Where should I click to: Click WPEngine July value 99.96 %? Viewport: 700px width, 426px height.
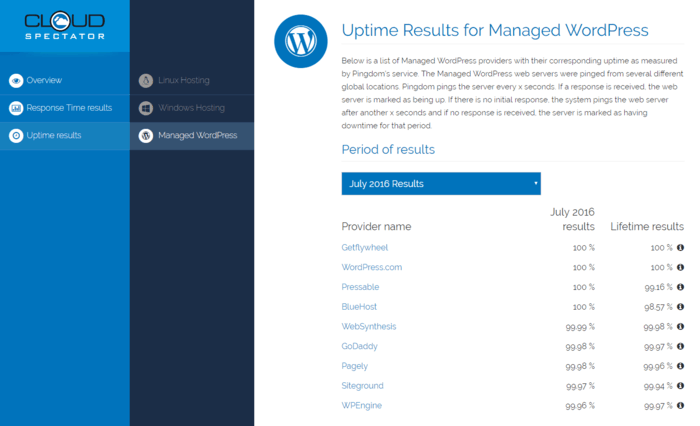click(x=580, y=406)
